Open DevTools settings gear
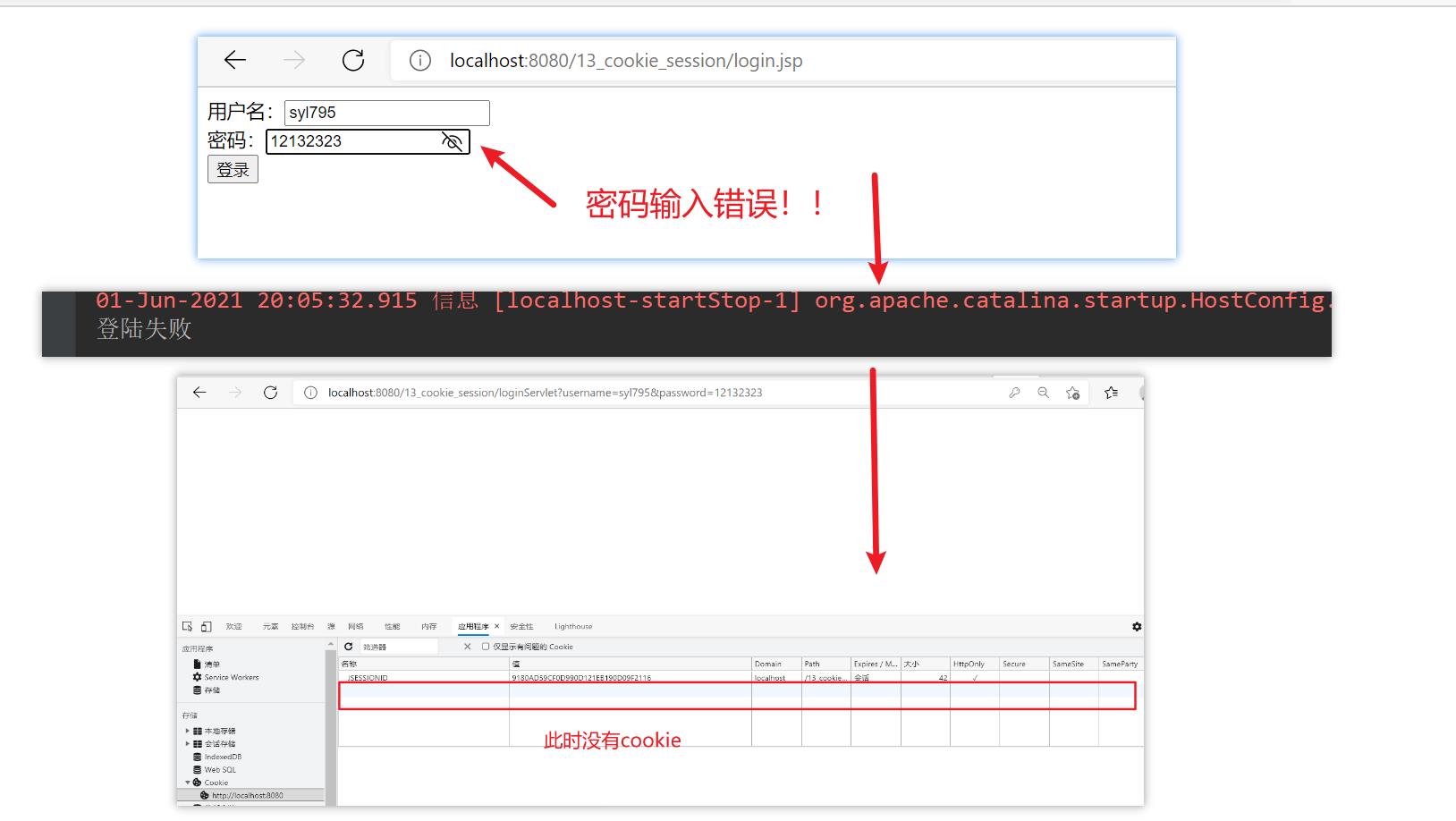The height and width of the screenshot is (821, 1456). point(1137,627)
